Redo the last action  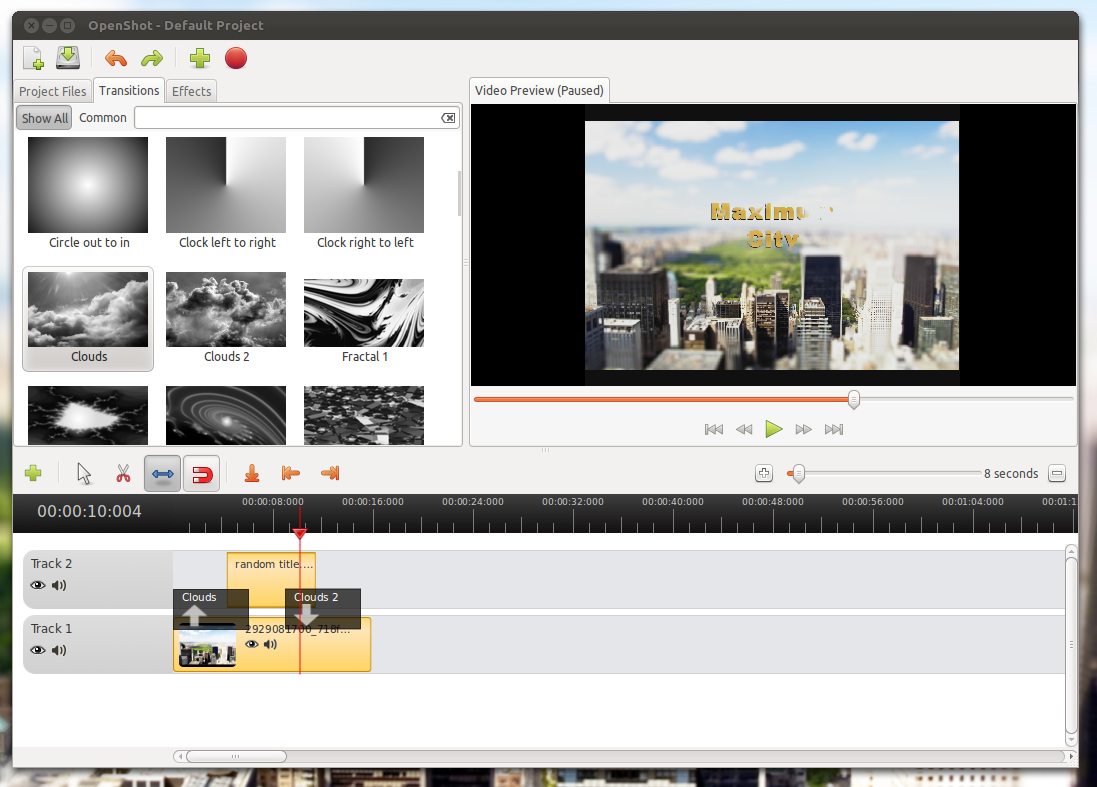click(x=151, y=58)
